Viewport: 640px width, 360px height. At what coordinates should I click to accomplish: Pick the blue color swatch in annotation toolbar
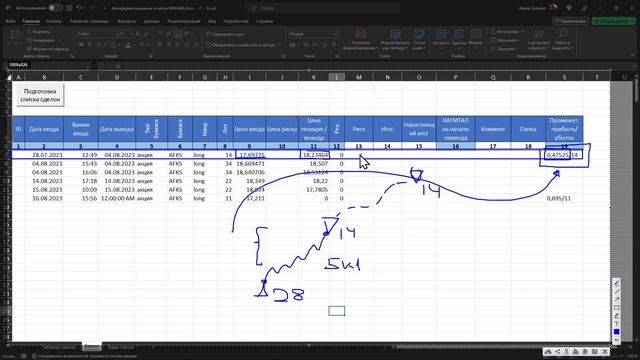click(x=617, y=332)
